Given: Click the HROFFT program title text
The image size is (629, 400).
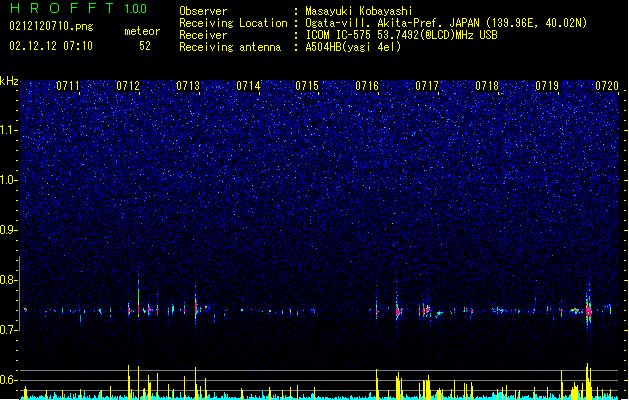Looking at the screenshot, I should pyautogui.click(x=62, y=8).
